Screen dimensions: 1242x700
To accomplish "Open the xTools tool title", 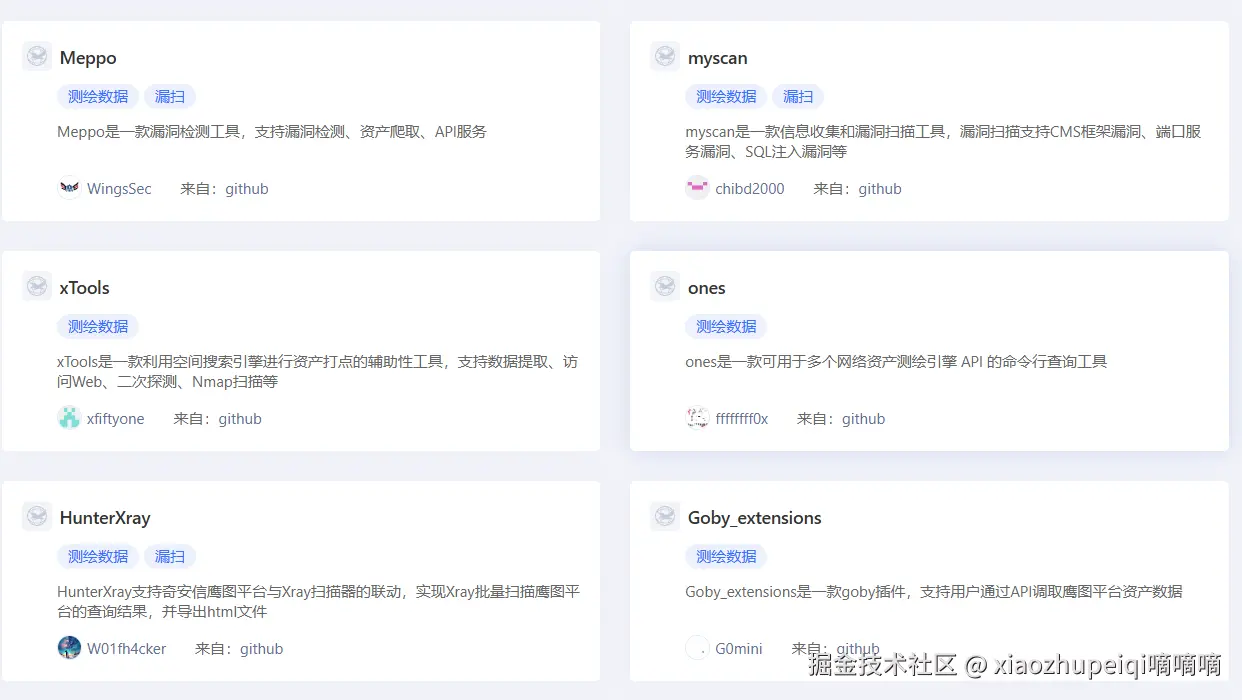I will click(x=85, y=288).
